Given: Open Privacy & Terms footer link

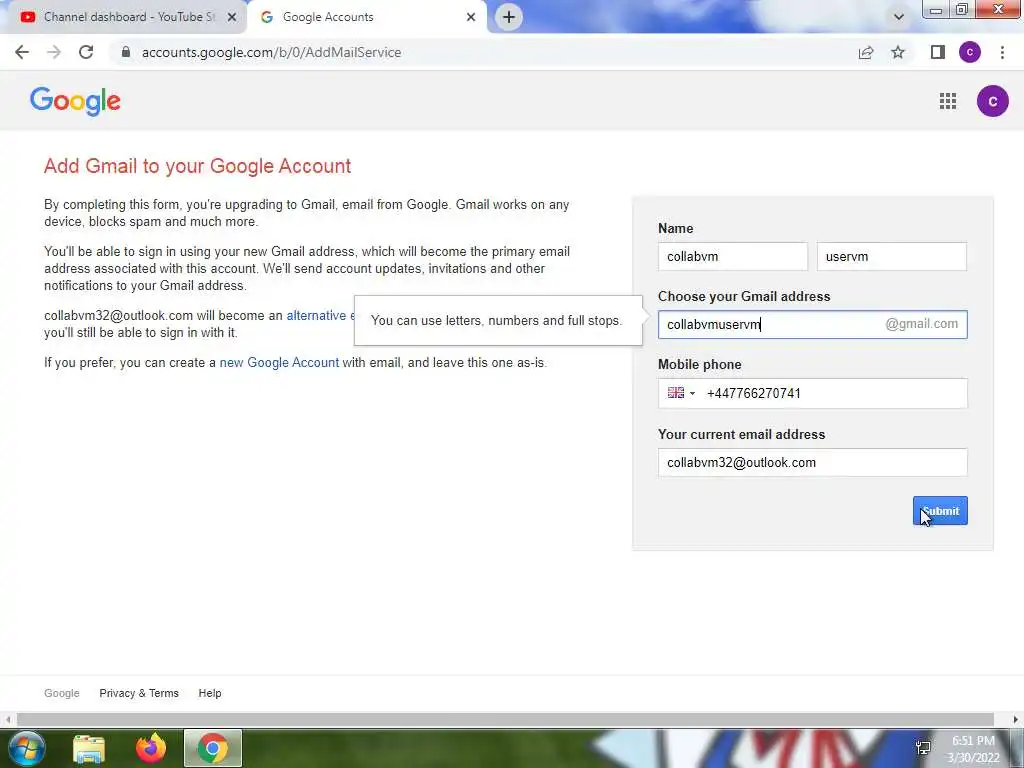Looking at the screenshot, I should coord(139,693).
